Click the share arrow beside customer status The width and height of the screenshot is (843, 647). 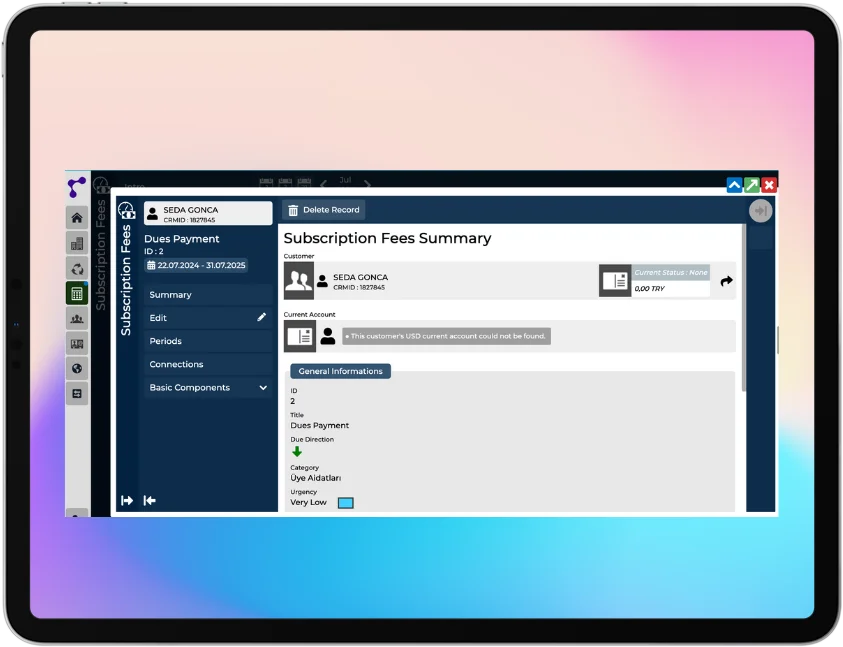coord(726,281)
